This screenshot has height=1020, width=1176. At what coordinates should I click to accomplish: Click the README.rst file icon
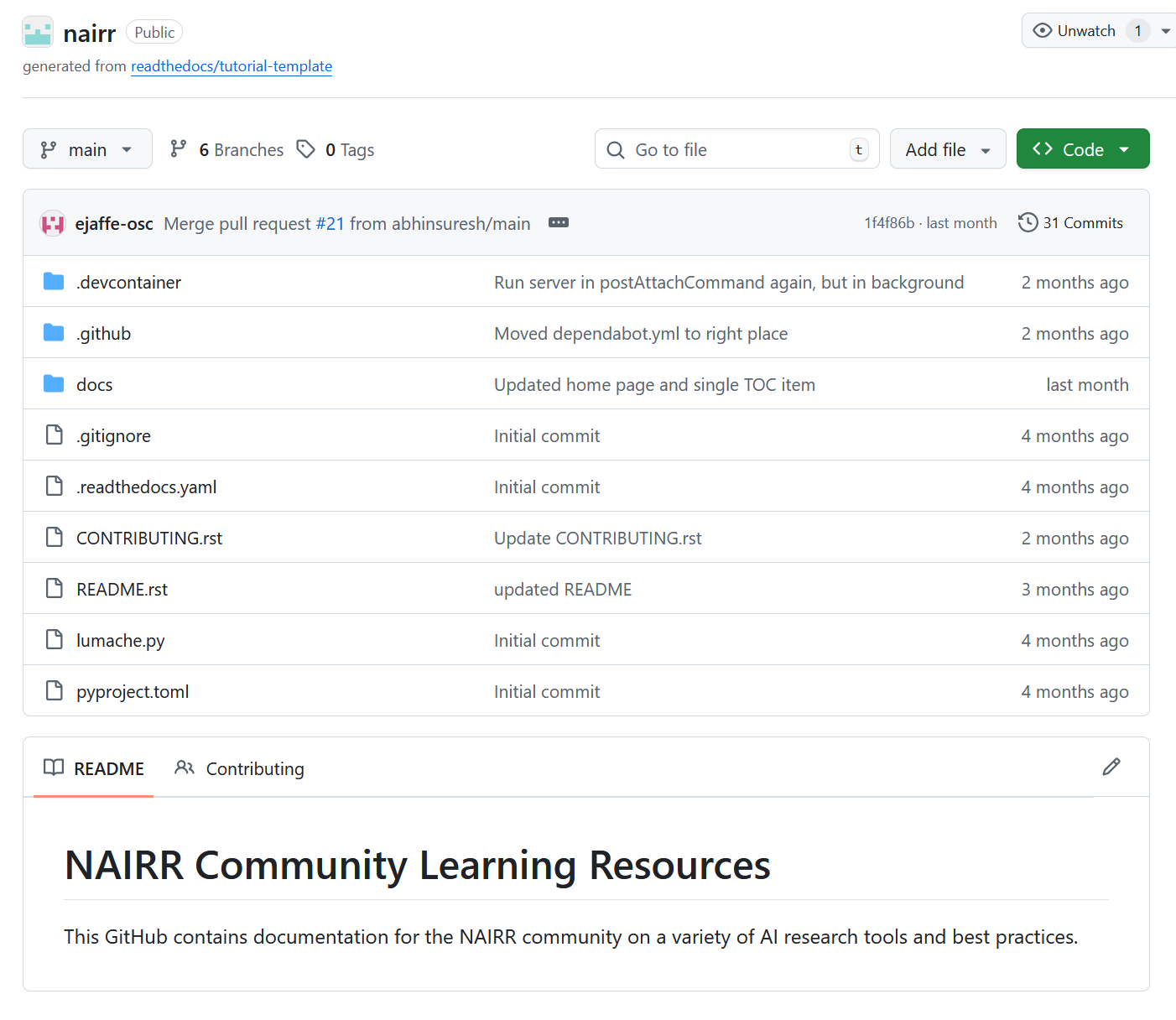tap(55, 588)
